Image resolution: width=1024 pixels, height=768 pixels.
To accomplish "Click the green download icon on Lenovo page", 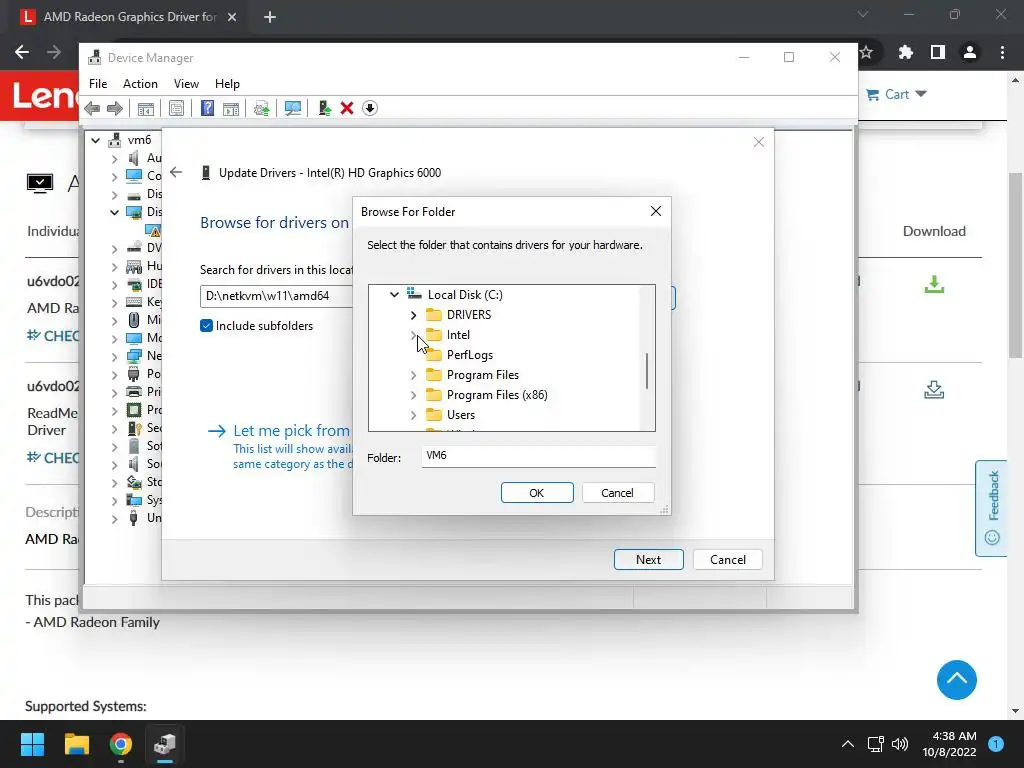I will tap(934, 285).
